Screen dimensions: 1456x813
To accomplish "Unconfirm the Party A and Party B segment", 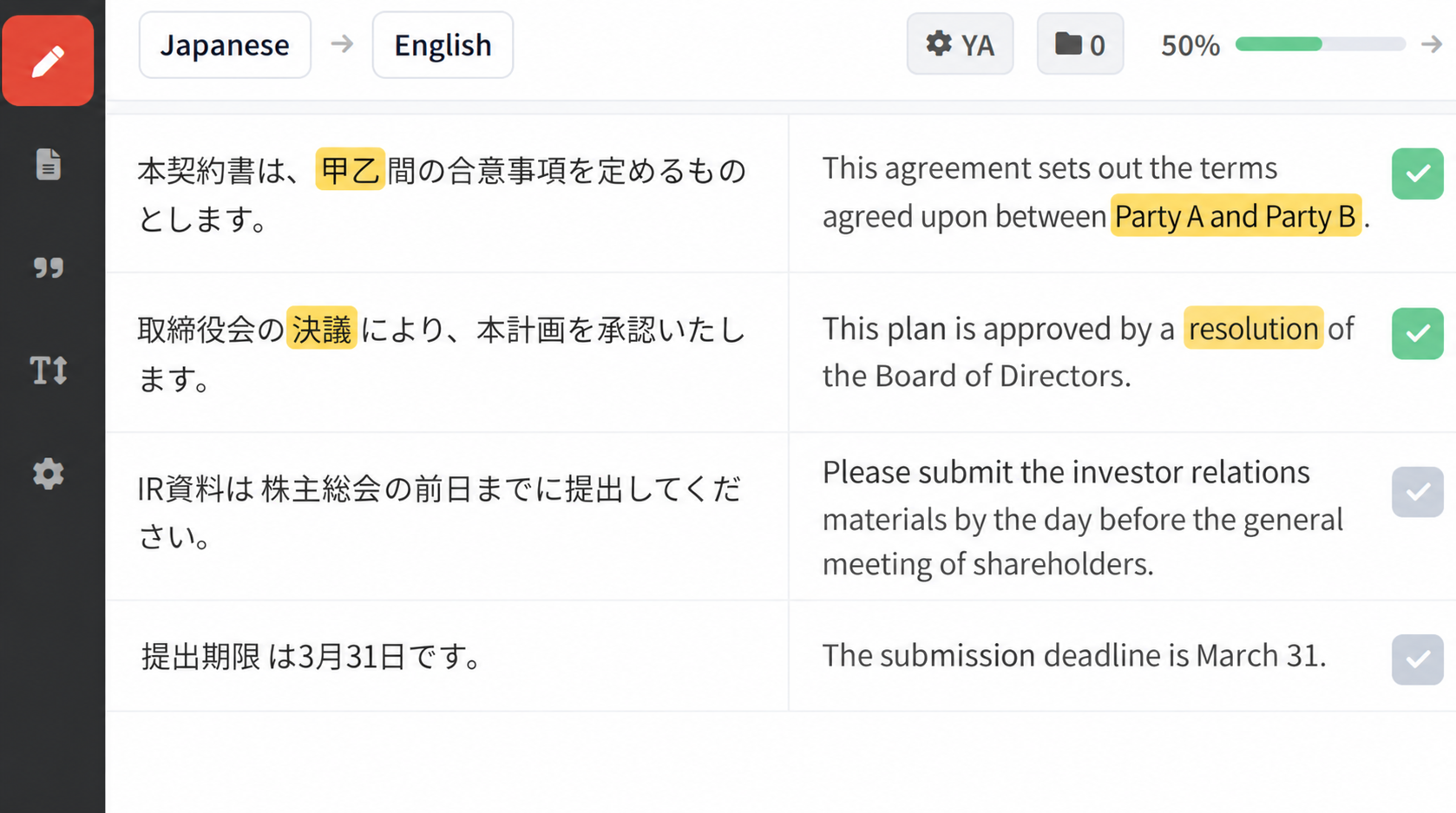I will pos(1418,174).
